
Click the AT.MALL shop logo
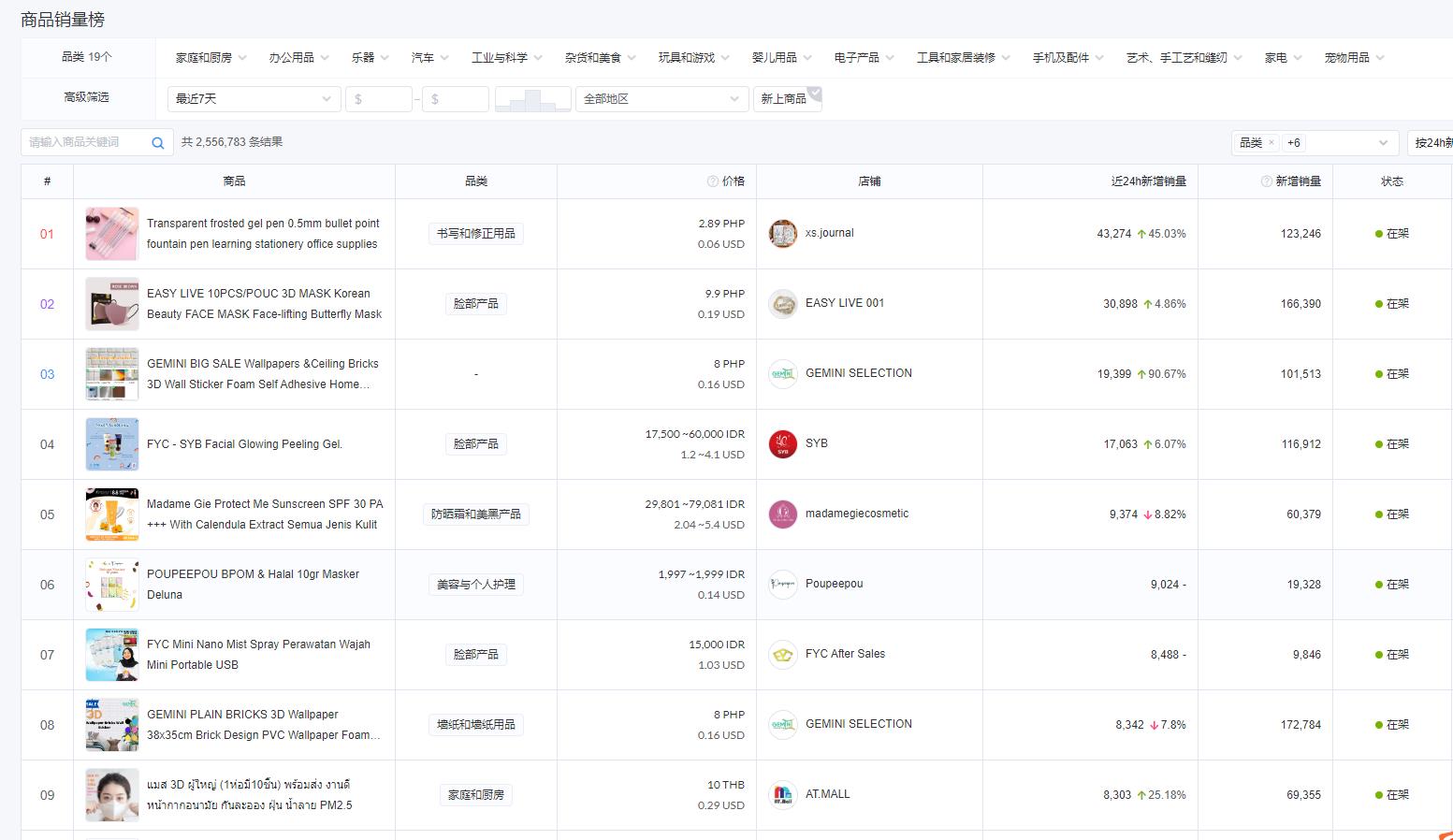pos(783,795)
